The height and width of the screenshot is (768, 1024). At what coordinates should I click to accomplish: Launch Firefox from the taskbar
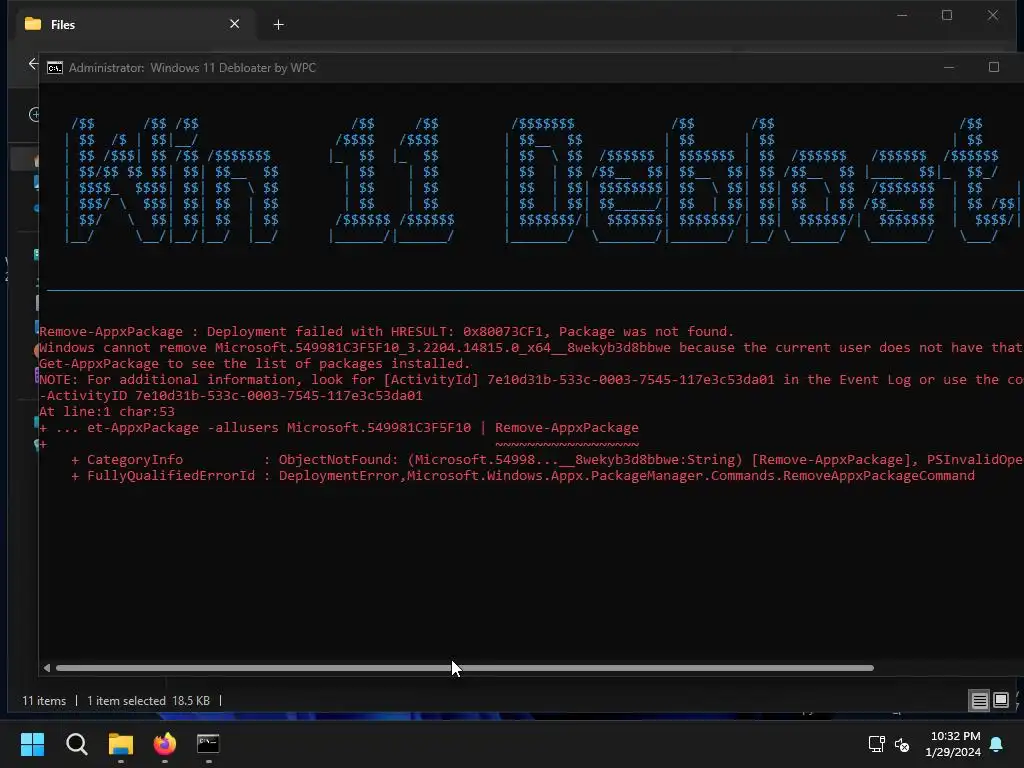[x=165, y=744]
